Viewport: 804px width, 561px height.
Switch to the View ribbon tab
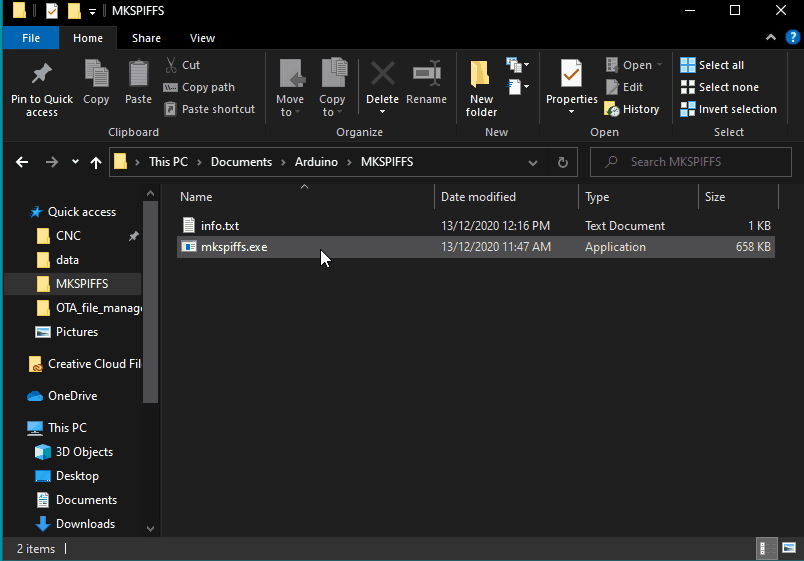pyautogui.click(x=202, y=38)
